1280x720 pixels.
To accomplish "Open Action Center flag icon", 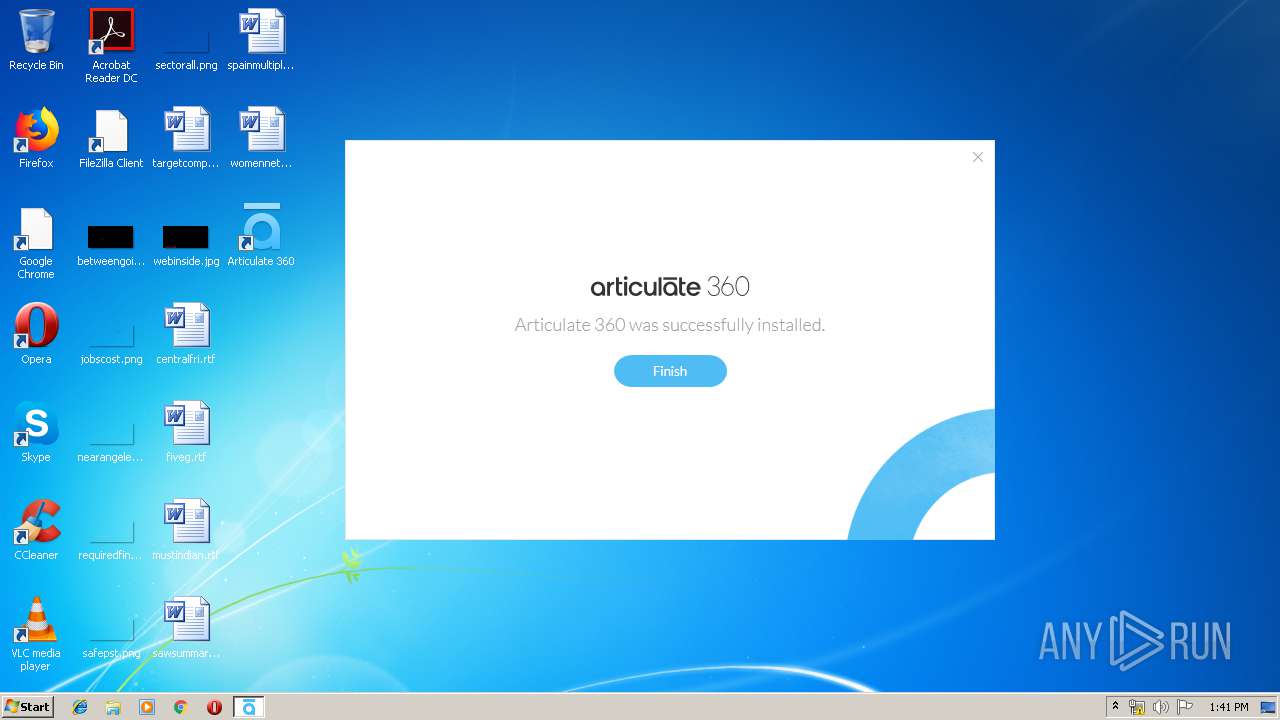I will click(1185, 707).
